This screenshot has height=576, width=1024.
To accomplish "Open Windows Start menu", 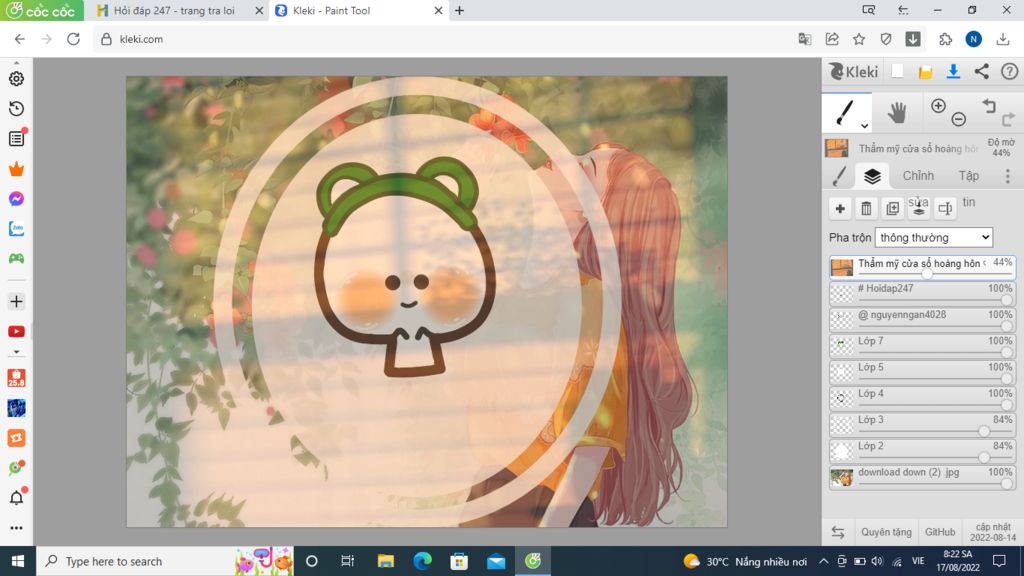I will (18, 561).
